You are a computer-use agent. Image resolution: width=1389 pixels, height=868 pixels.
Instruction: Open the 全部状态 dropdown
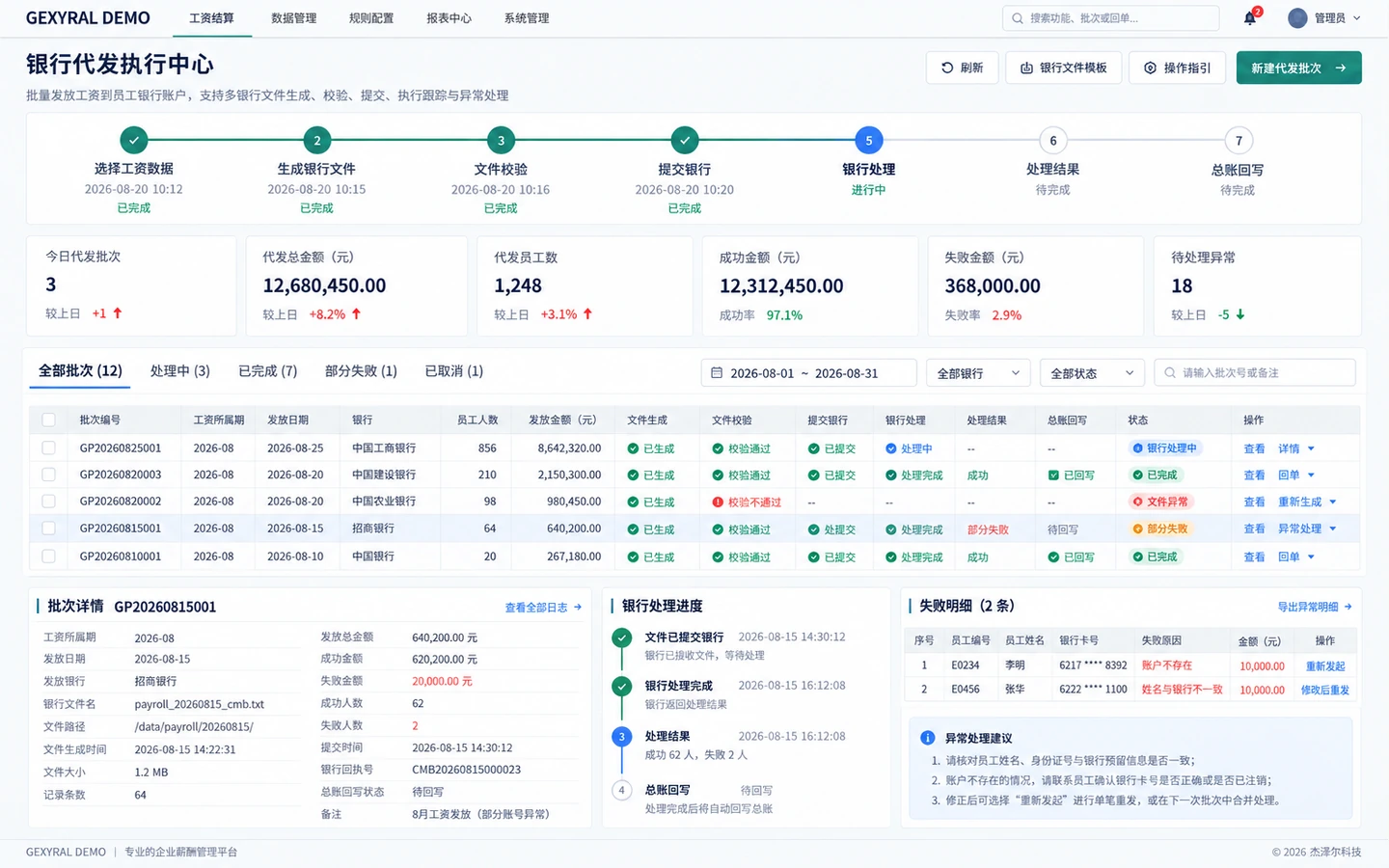pyautogui.click(x=1092, y=373)
